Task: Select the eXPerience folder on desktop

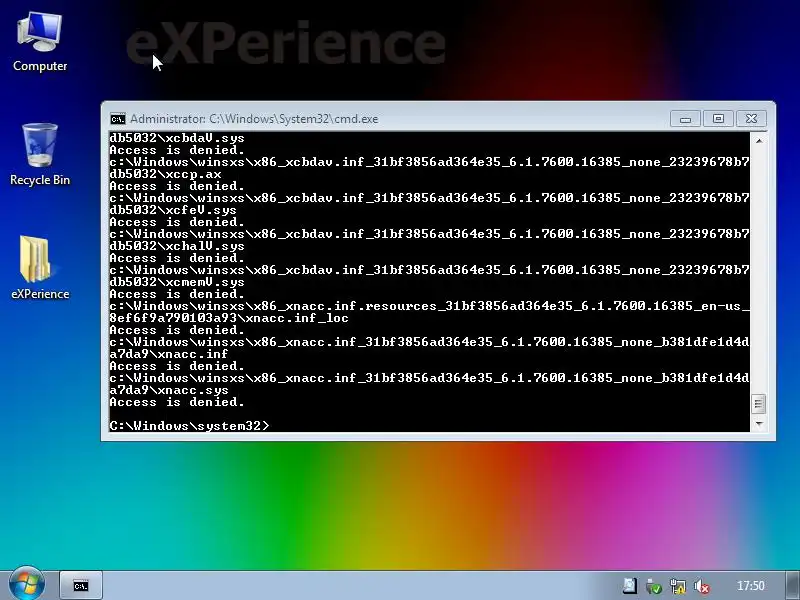Action: (x=40, y=268)
